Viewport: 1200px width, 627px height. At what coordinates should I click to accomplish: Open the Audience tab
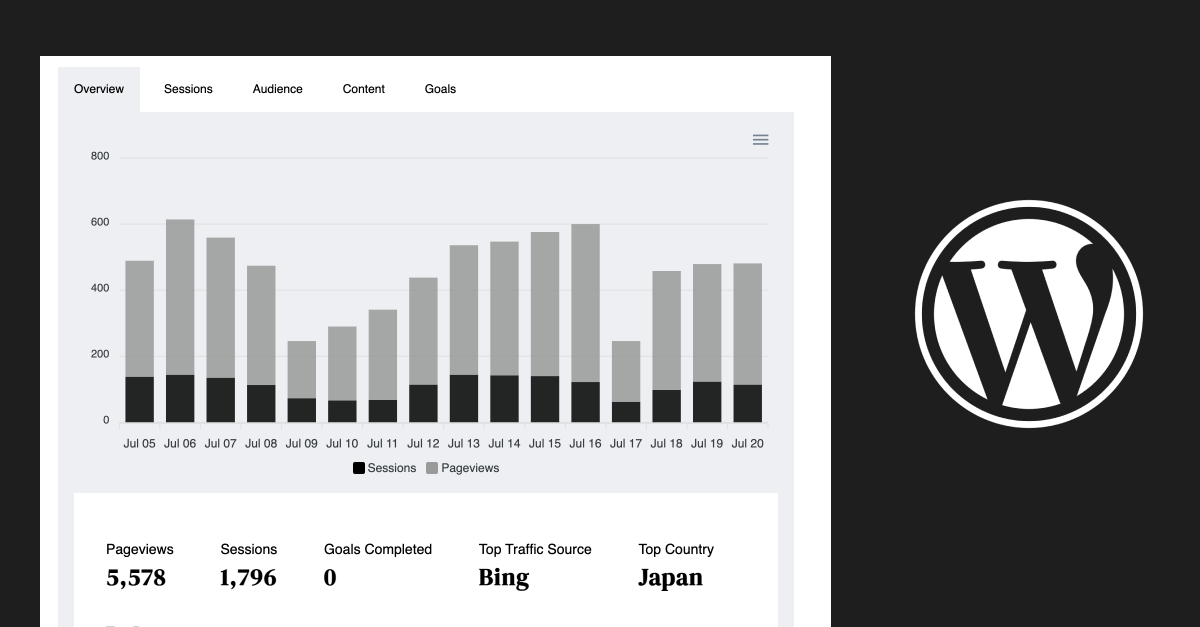tap(277, 89)
